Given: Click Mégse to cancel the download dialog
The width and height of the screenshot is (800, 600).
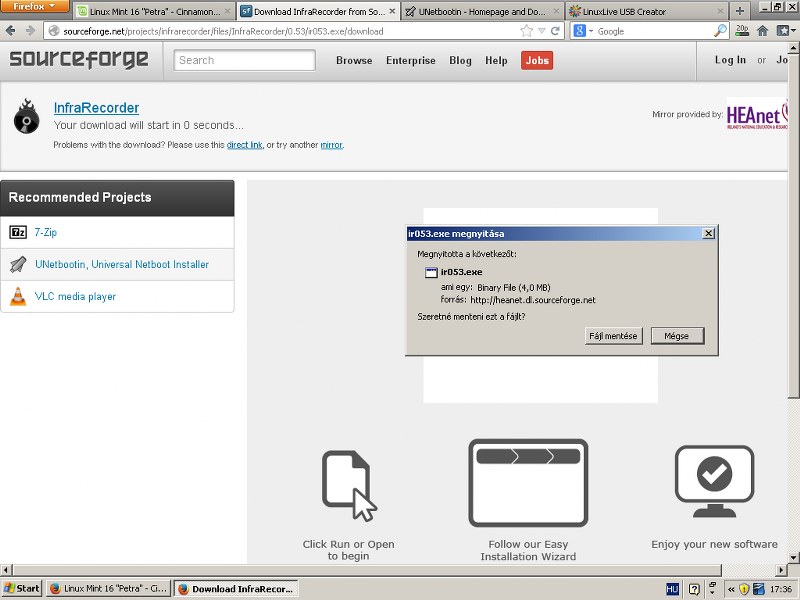Looking at the screenshot, I should [x=677, y=336].
